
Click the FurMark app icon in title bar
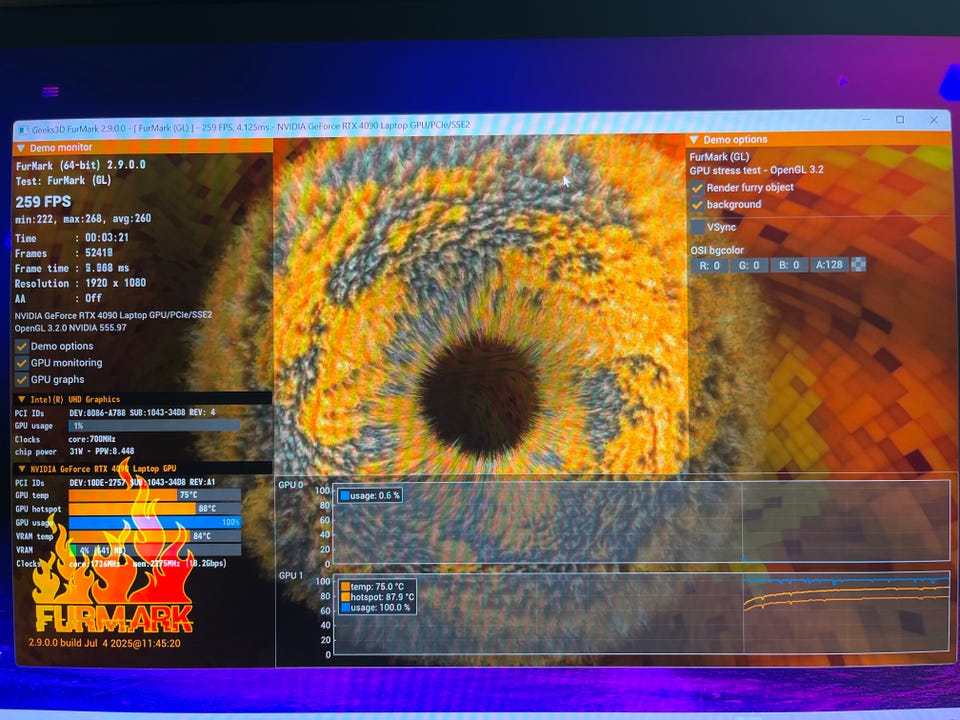pos(21,128)
